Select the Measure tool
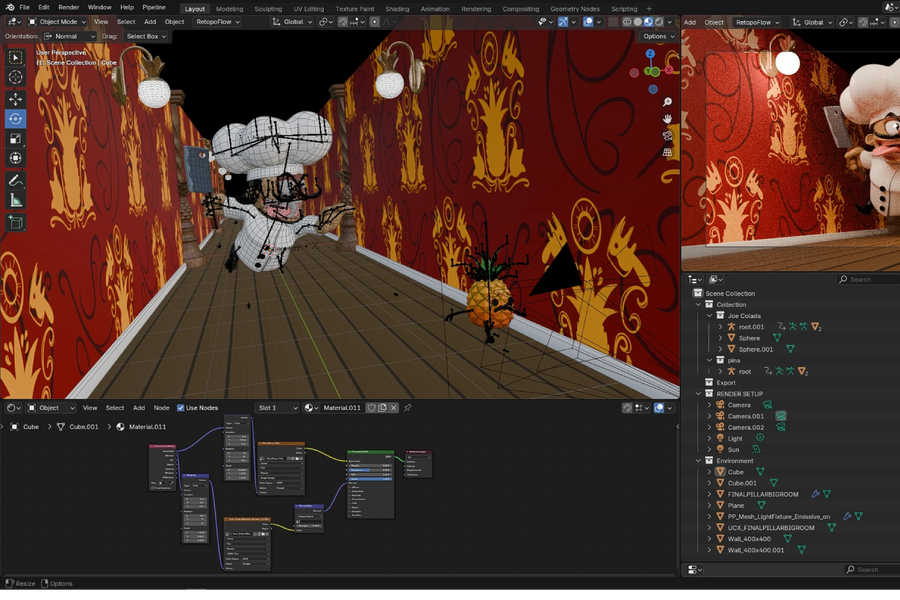Viewport: 900px width, 600px height. [15, 200]
